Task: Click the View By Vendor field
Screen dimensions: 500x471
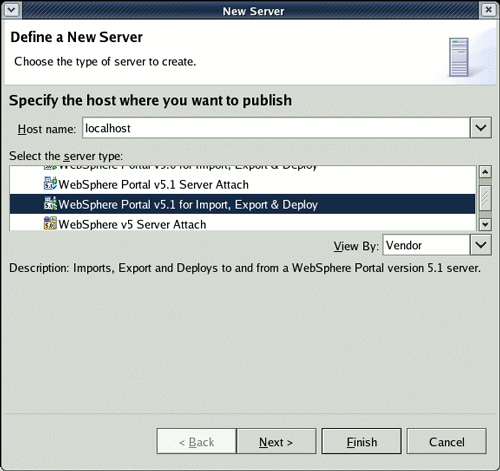Action: click(426, 245)
